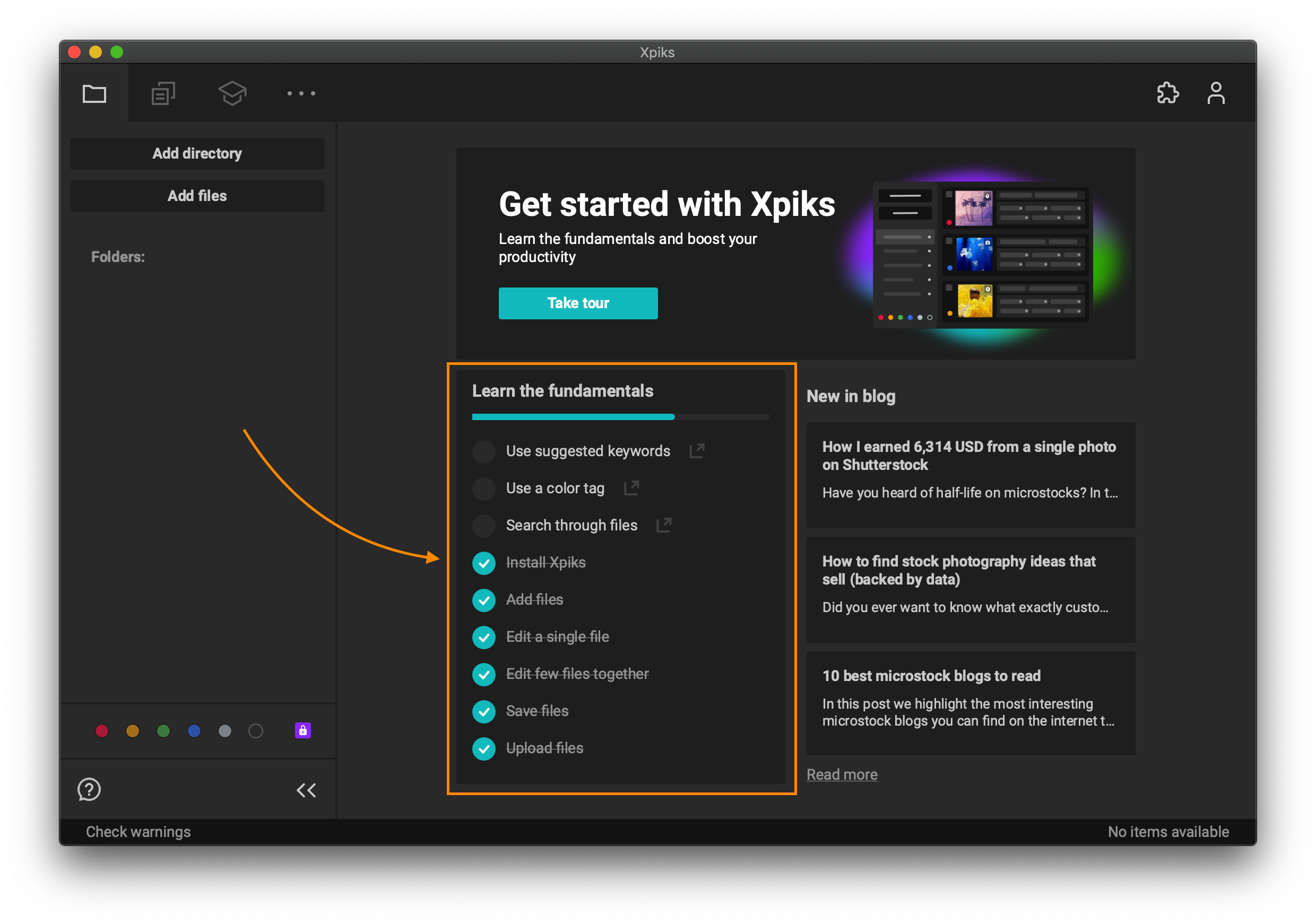Switch to the graduation cap learning tab
This screenshot has width=1316, height=924.
tap(232, 93)
